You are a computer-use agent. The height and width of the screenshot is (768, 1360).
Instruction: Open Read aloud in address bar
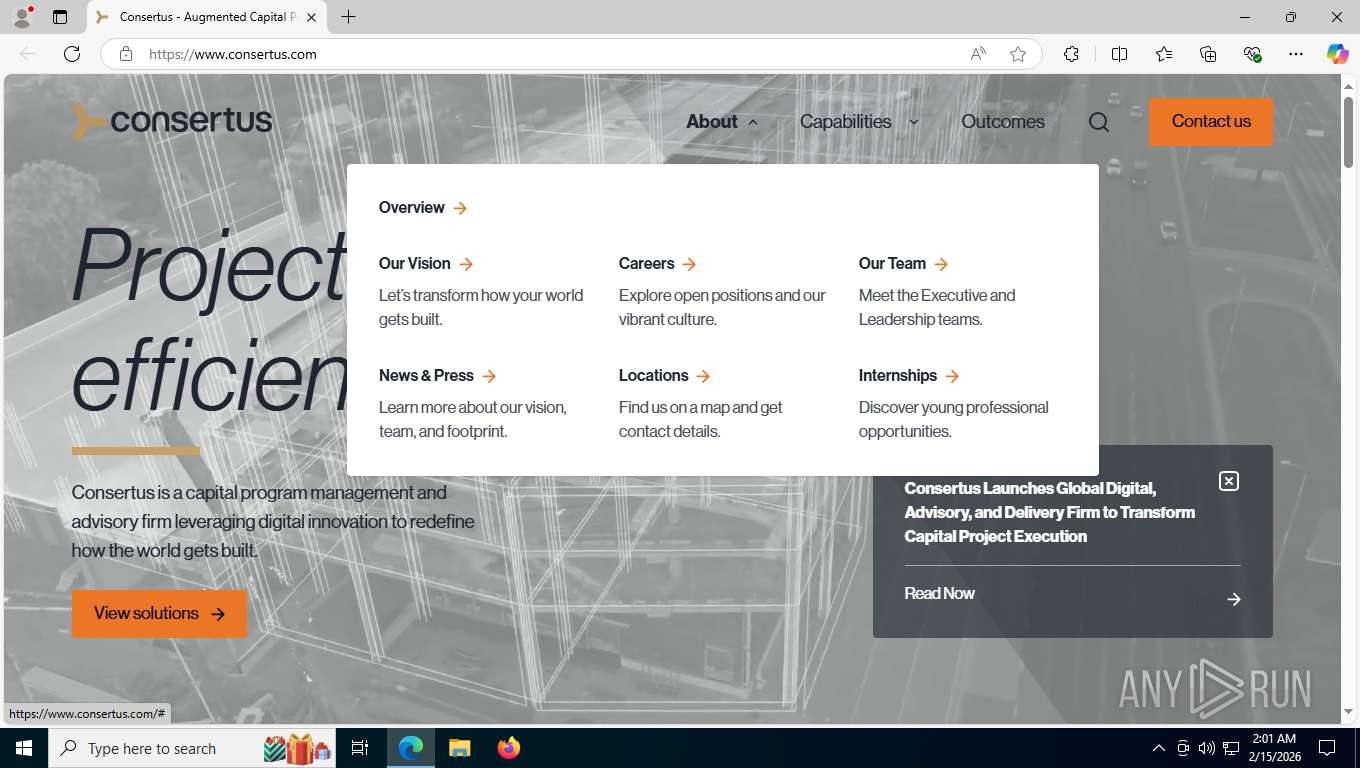tap(978, 54)
